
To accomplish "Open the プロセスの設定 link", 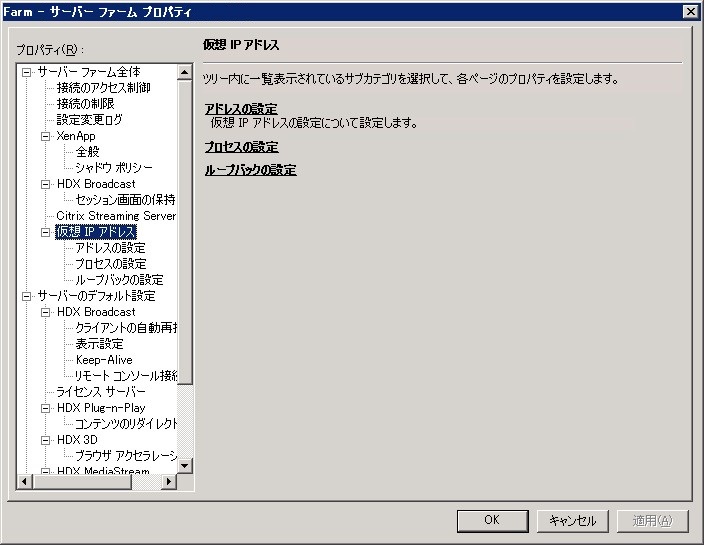I will tap(242, 147).
